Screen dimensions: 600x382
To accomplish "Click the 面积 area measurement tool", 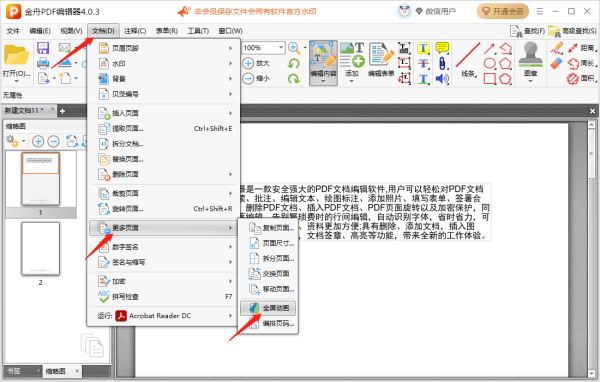I will coord(582,78).
